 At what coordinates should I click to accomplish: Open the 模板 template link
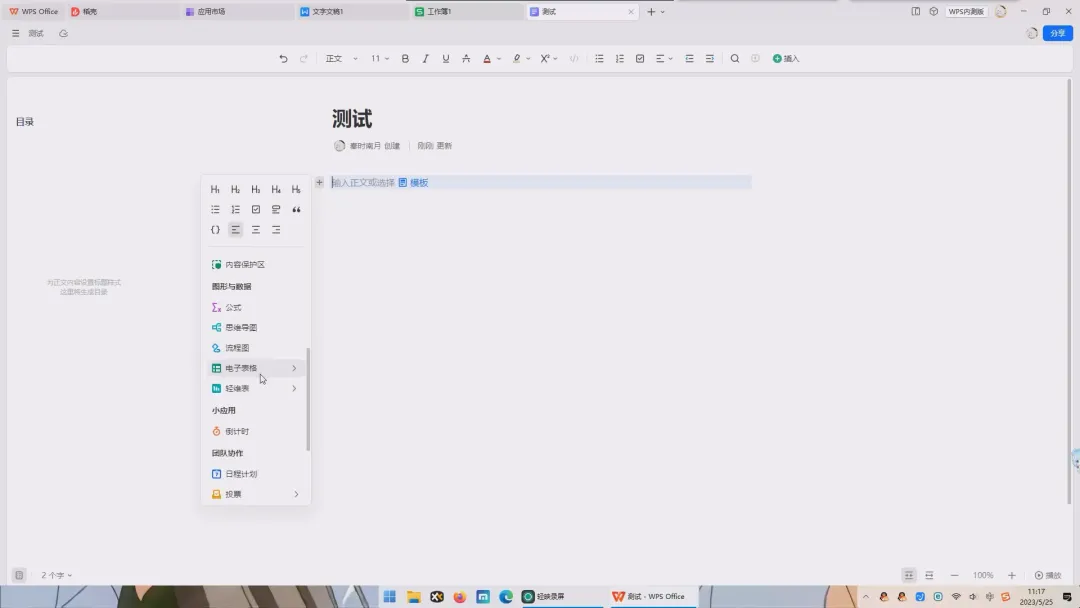point(414,182)
